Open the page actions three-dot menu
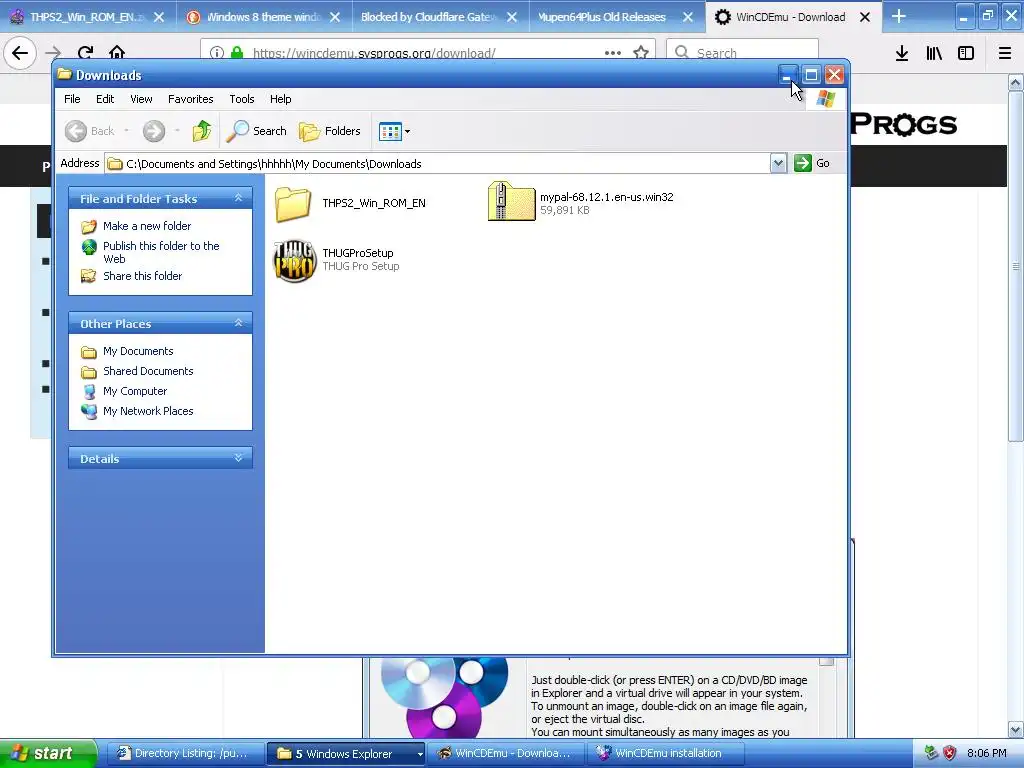1024x768 pixels. pyautogui.click(x=613, y=53)
